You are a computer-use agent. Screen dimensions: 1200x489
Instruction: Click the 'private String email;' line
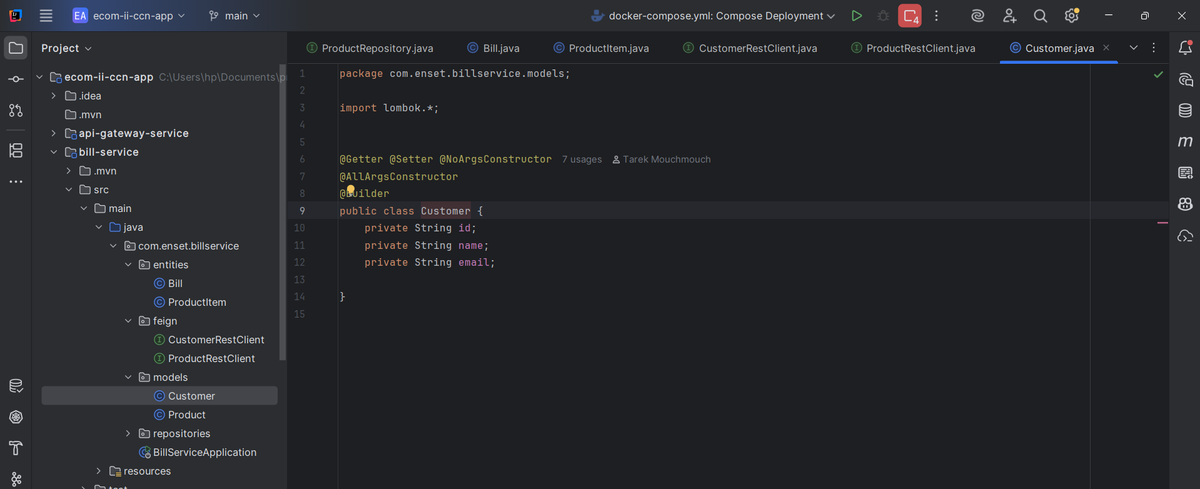click(x=430, y=262)
